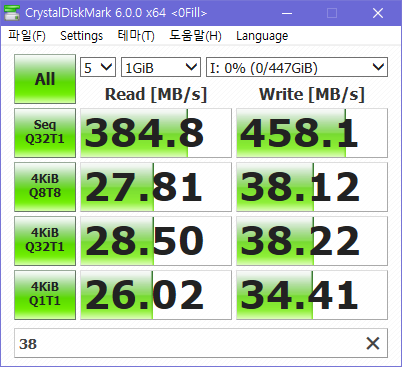The height and width of the screenshot is (367, 402).
Task: Select the 4KiB Q32T1 write result 38.22
Action: point(312,241)
